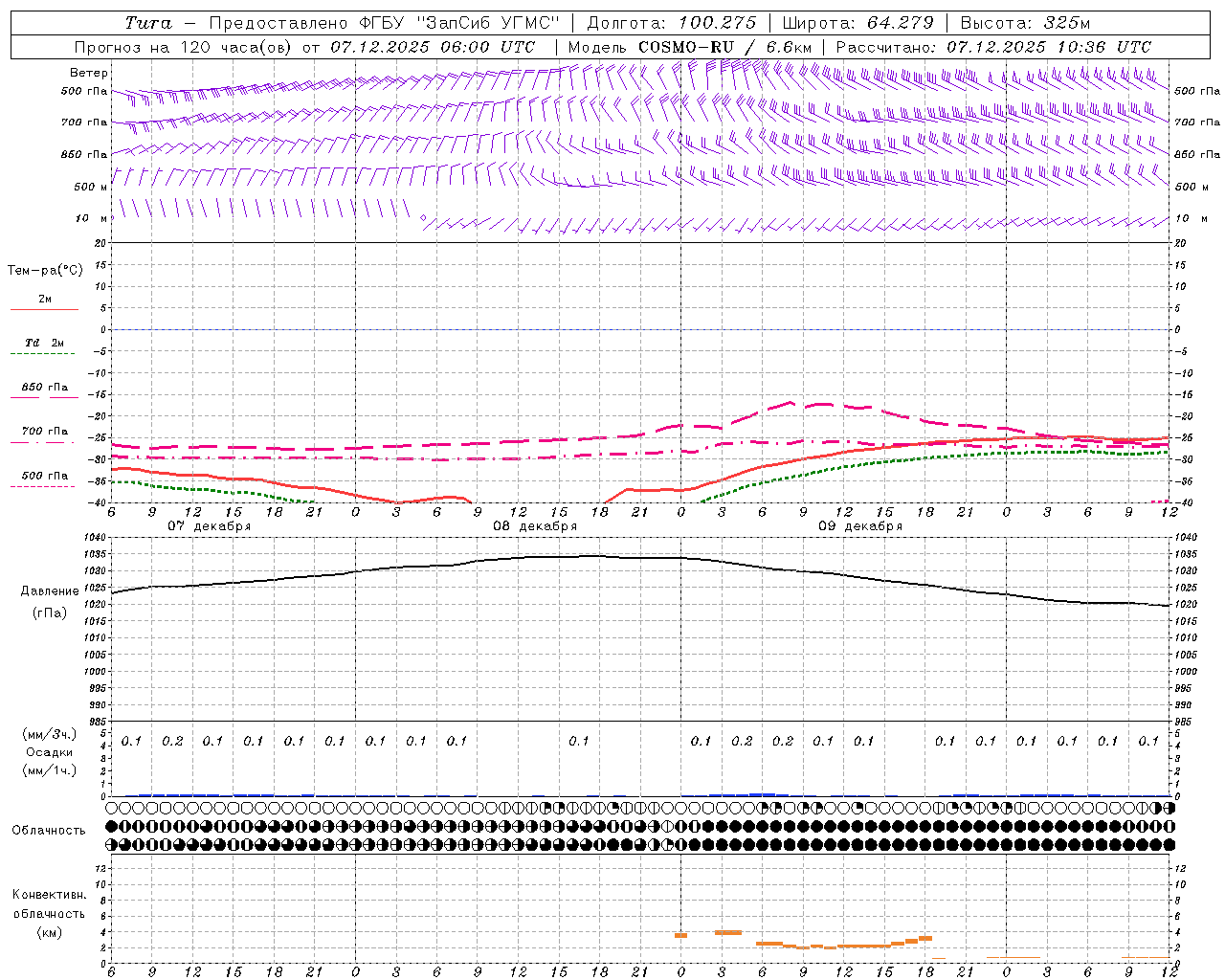Click the "Осадки" precipitation panel label
The width and height of the screenshot is (1225, 980).
(49, 752)
